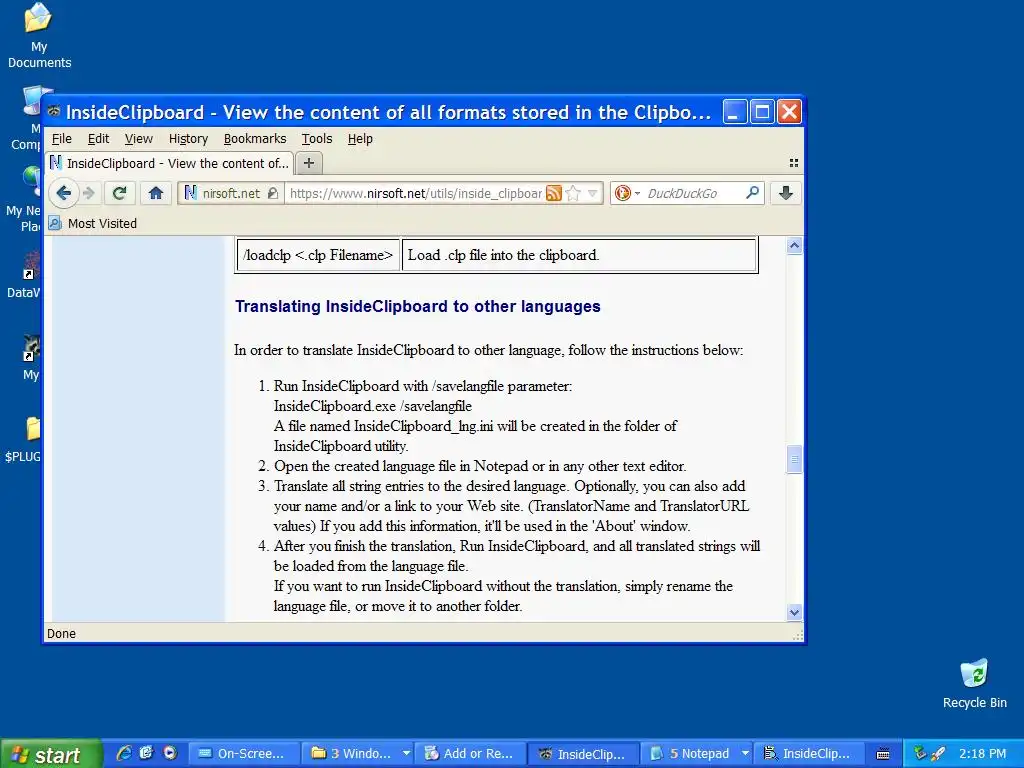Switch to Add or Remove taskbar button
This screenshot has height=768, width=1024.
pyautogui.click(x=472, y=754)
